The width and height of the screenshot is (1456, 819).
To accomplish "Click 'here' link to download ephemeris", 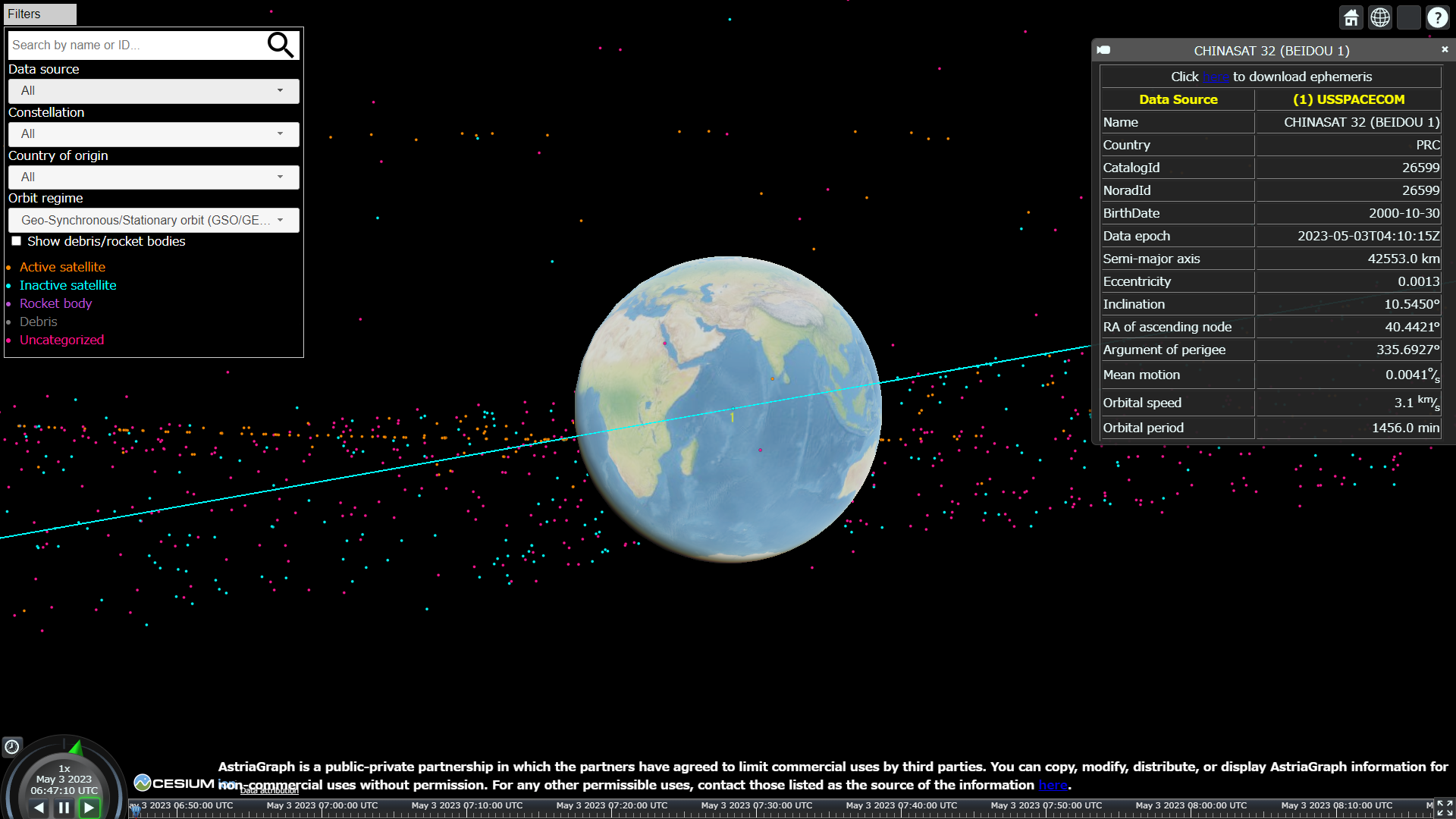I will 1216,77.
